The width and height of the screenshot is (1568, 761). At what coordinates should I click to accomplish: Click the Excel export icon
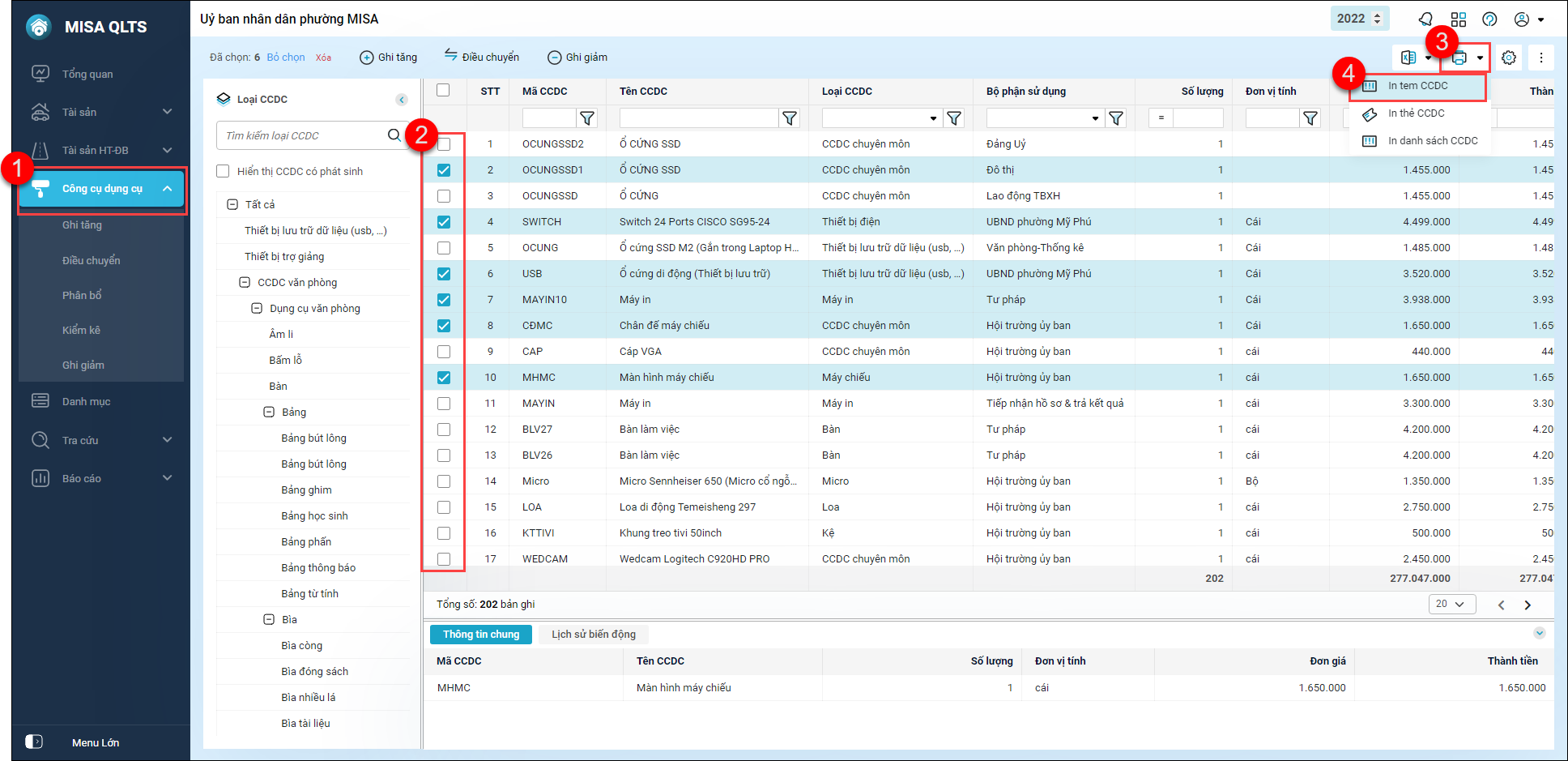click(1408, 58)
